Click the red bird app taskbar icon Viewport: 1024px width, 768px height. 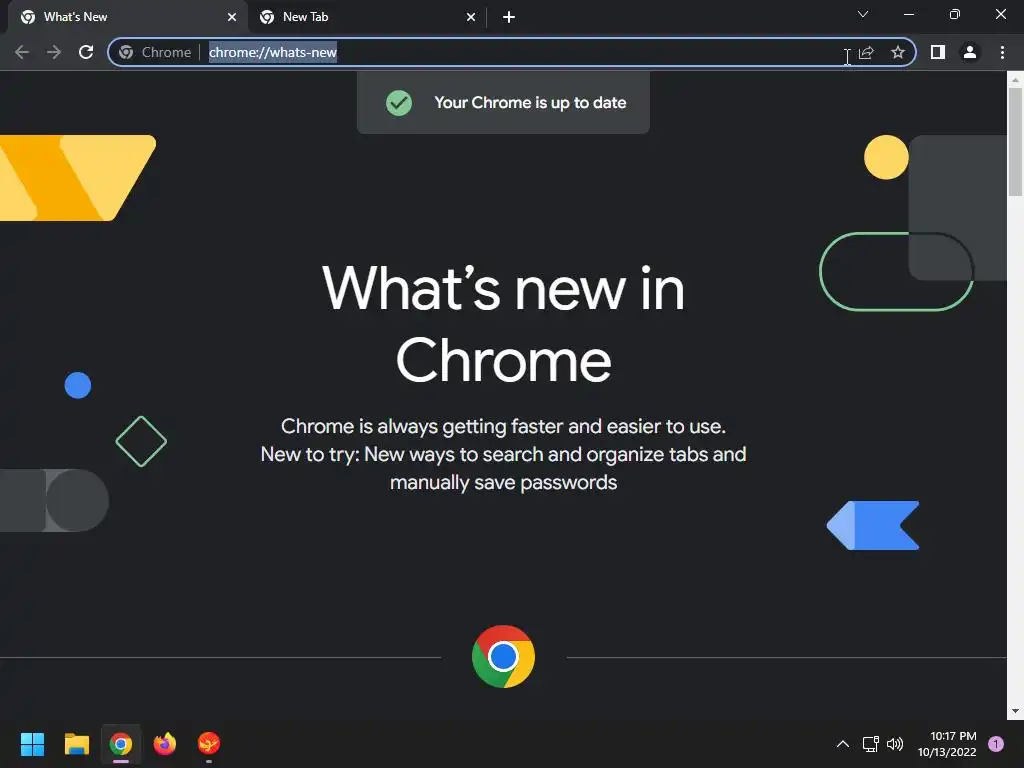(x=209, y=743)
